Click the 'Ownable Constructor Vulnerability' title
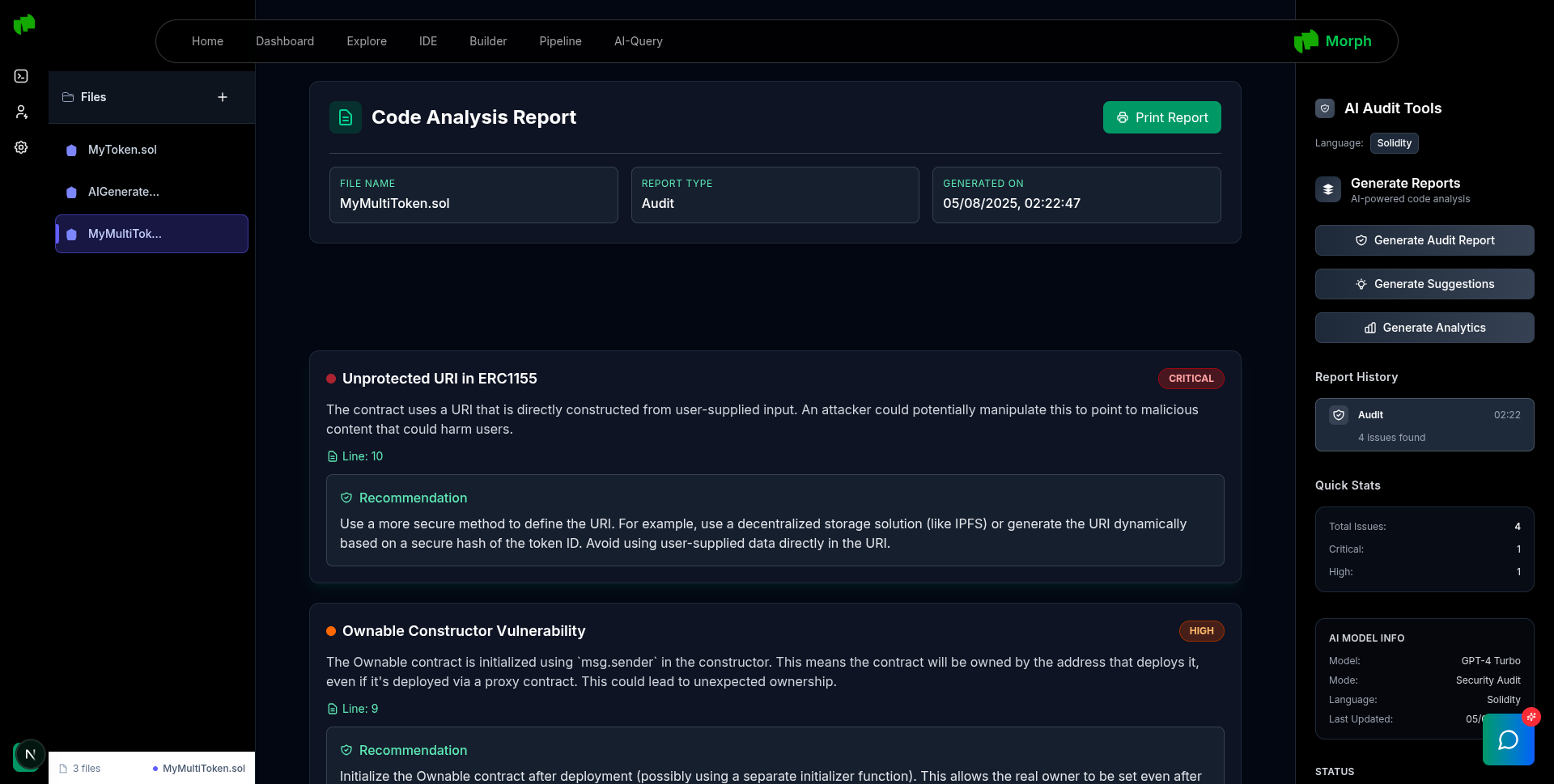 click(x=464, y=631)
